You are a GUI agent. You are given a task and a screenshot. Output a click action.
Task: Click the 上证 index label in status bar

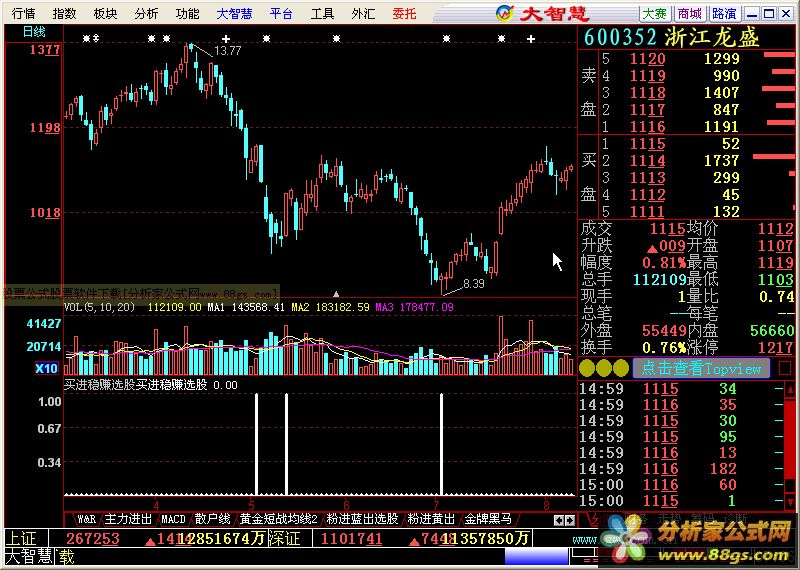pos(21,538)
